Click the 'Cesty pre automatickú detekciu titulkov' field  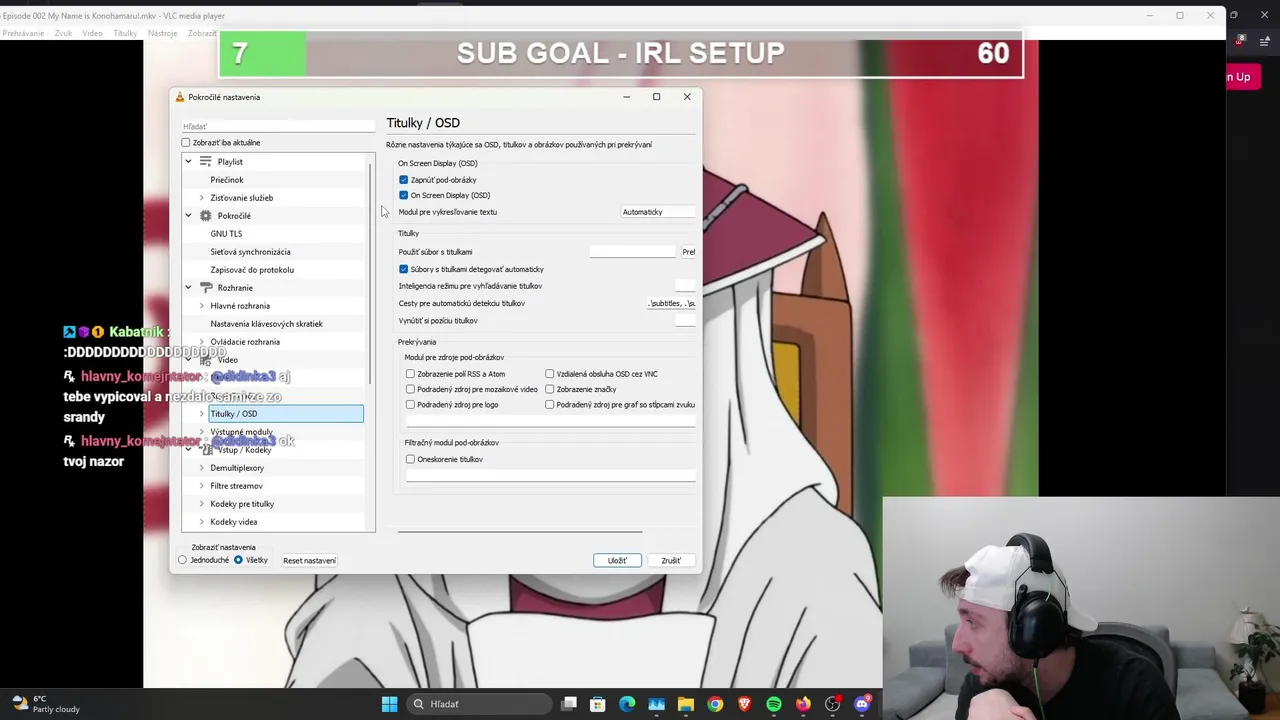click(671, 303)
